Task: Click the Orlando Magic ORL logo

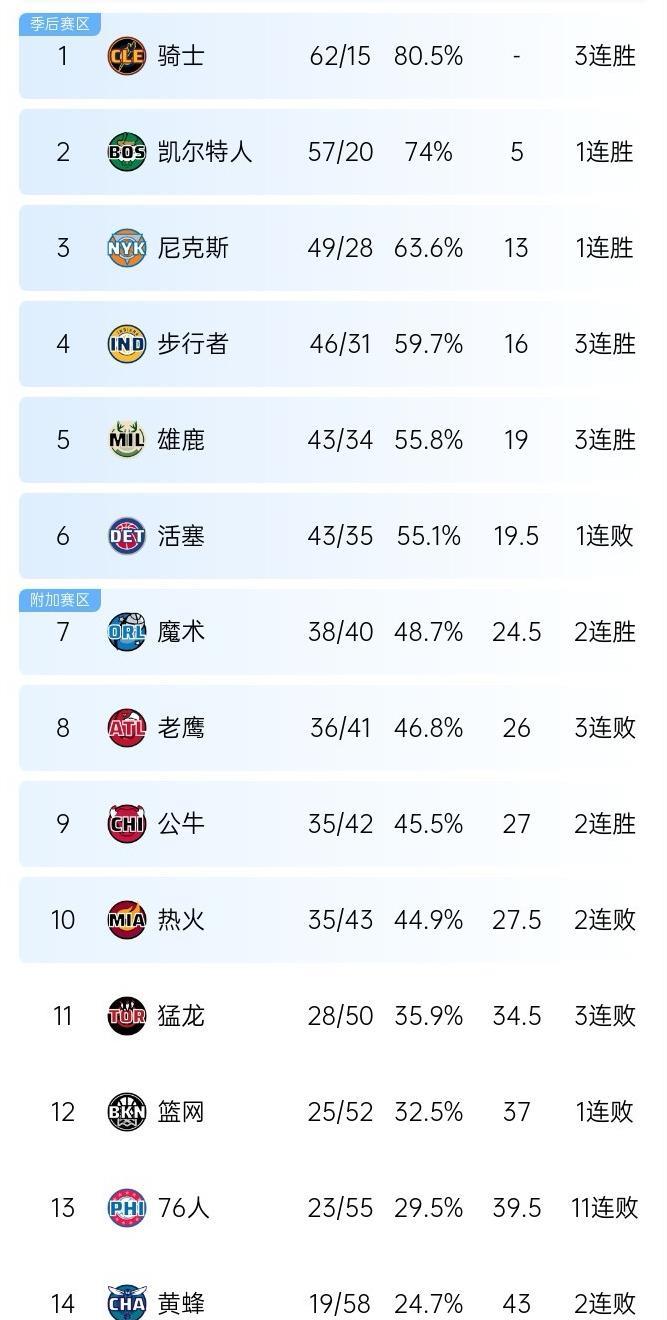Action: point(127,632)
